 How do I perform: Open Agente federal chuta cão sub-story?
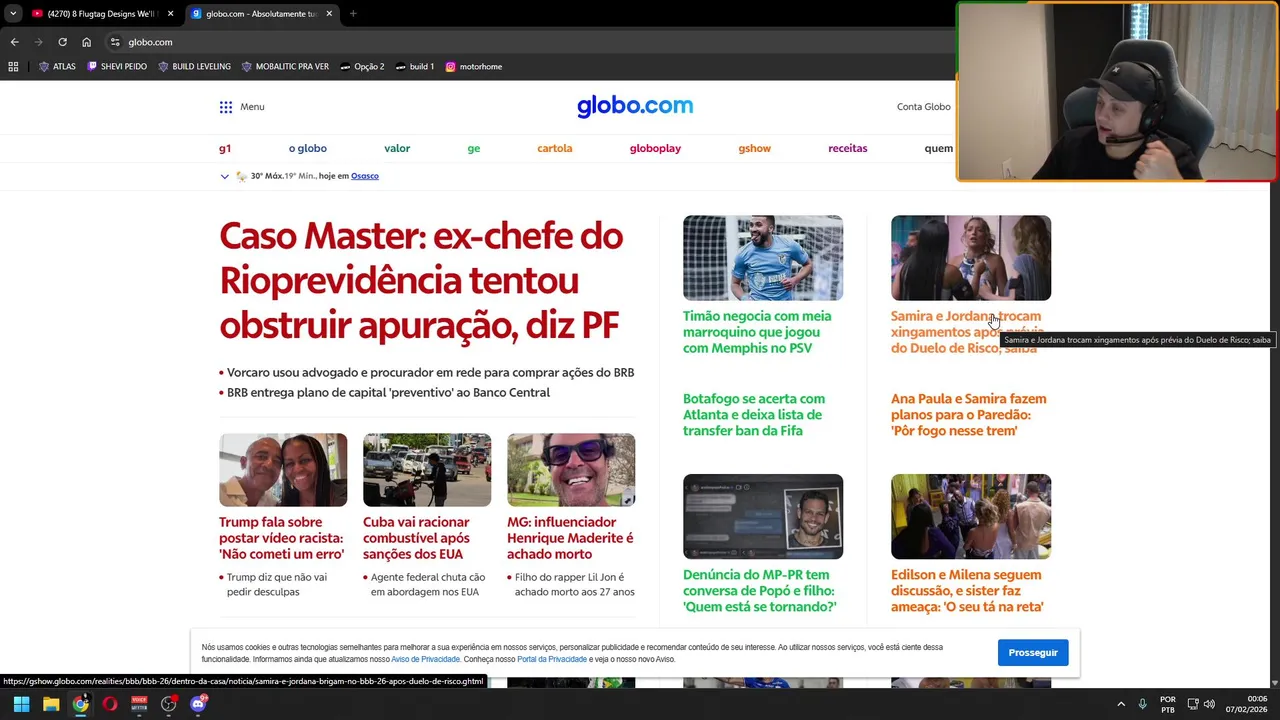(427, 584)
